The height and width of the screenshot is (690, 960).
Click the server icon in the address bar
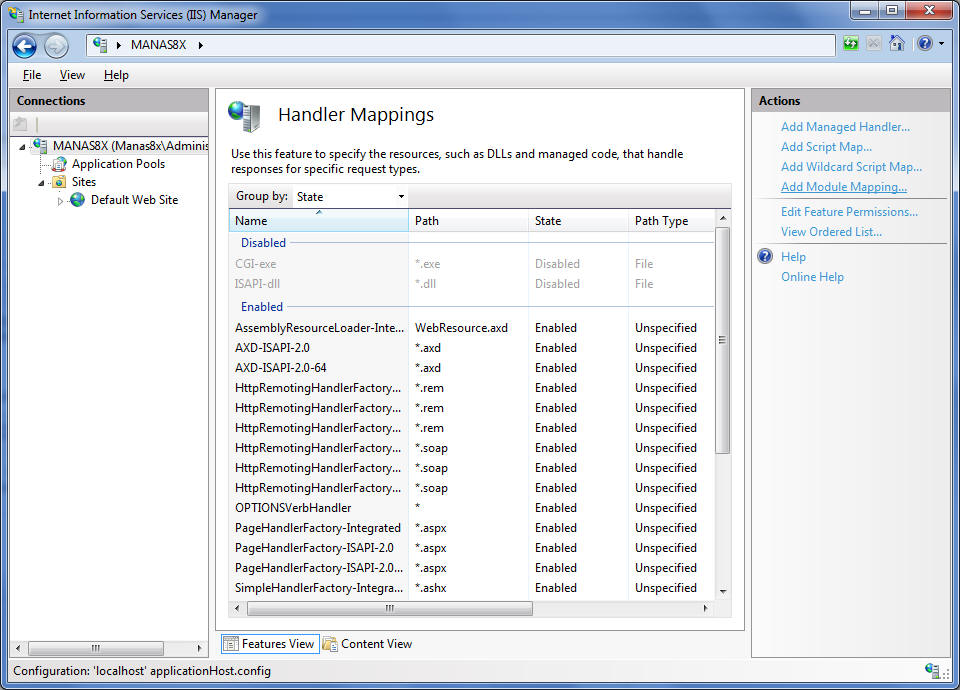pyautogui.click(x=100, y=45)
